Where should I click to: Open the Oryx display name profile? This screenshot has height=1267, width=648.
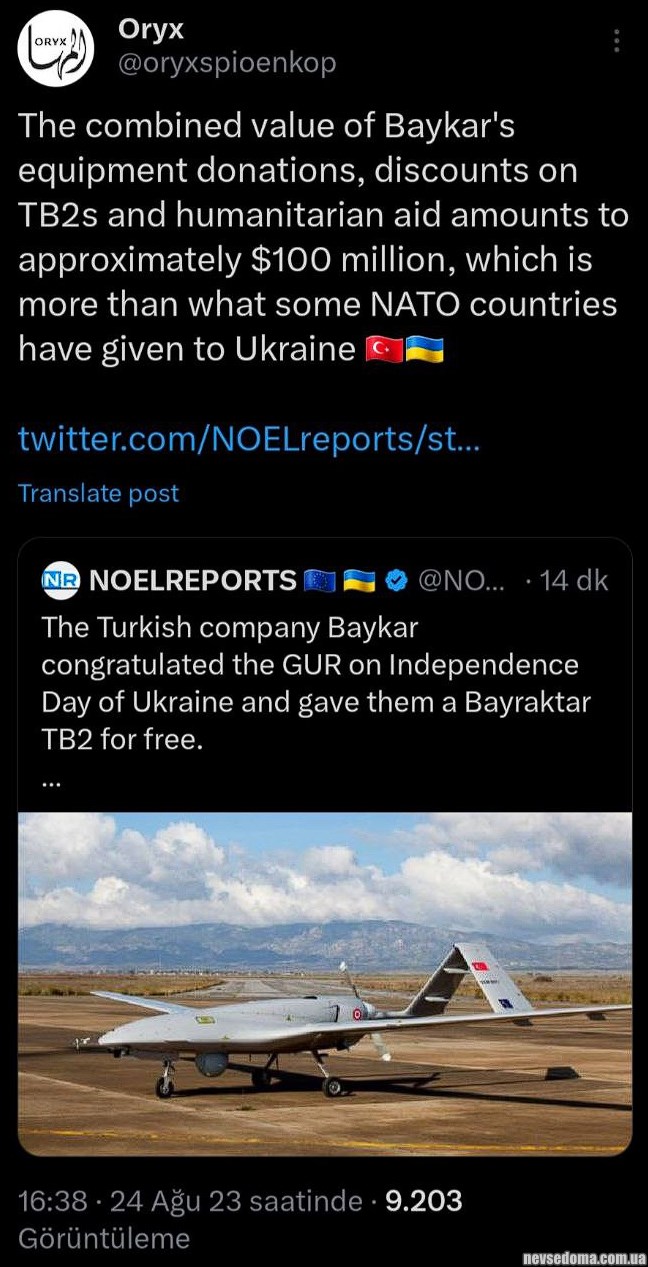pos(151,30)
